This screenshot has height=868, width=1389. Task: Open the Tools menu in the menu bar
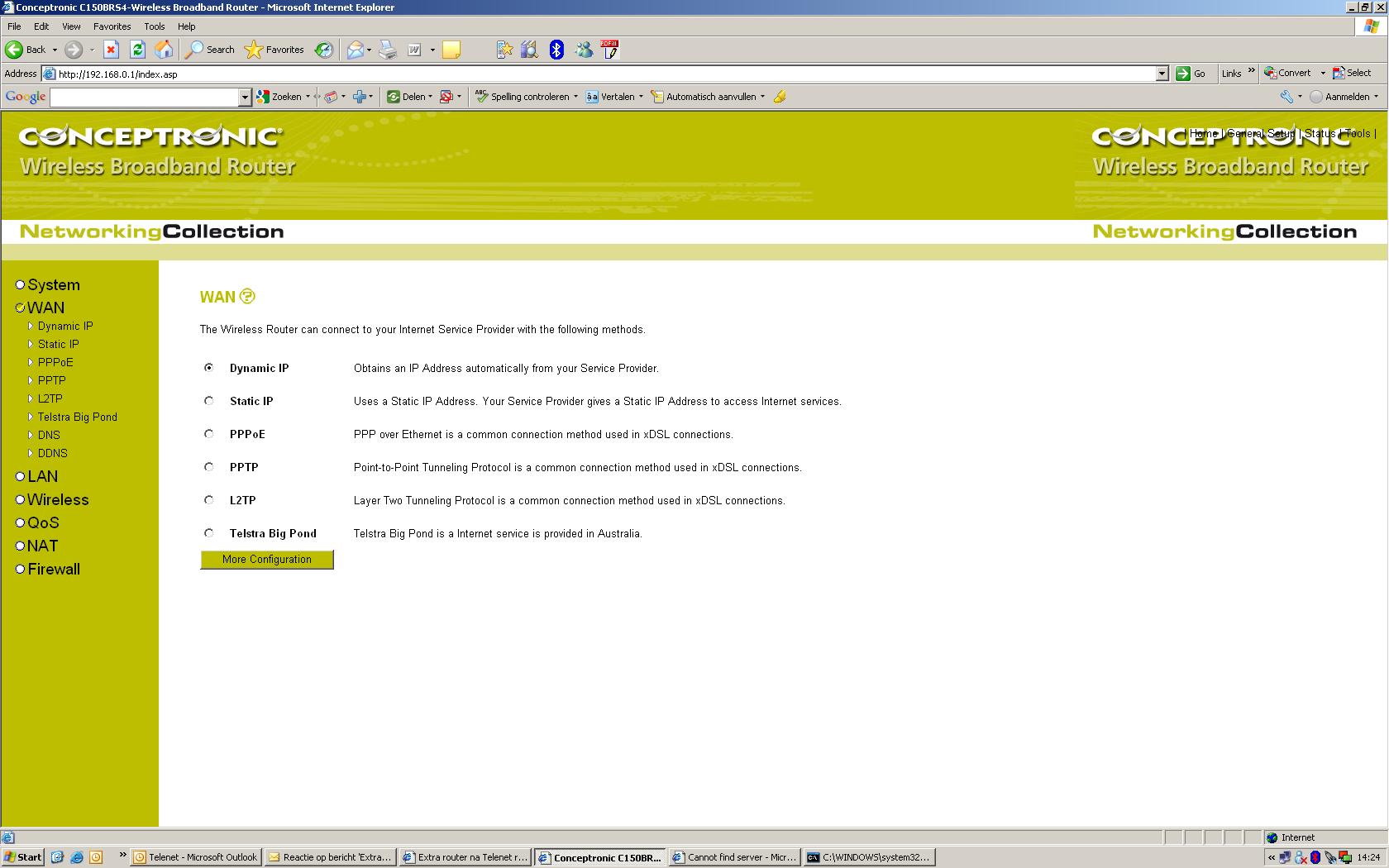[155, 26]
